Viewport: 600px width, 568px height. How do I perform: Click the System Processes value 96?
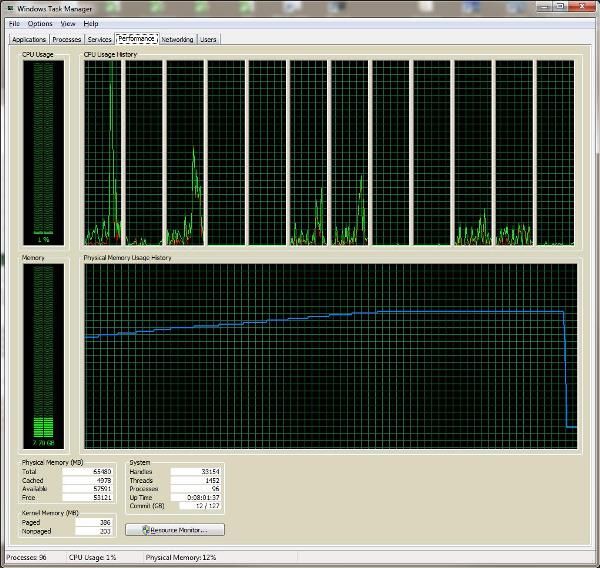[x=196, y=489]
